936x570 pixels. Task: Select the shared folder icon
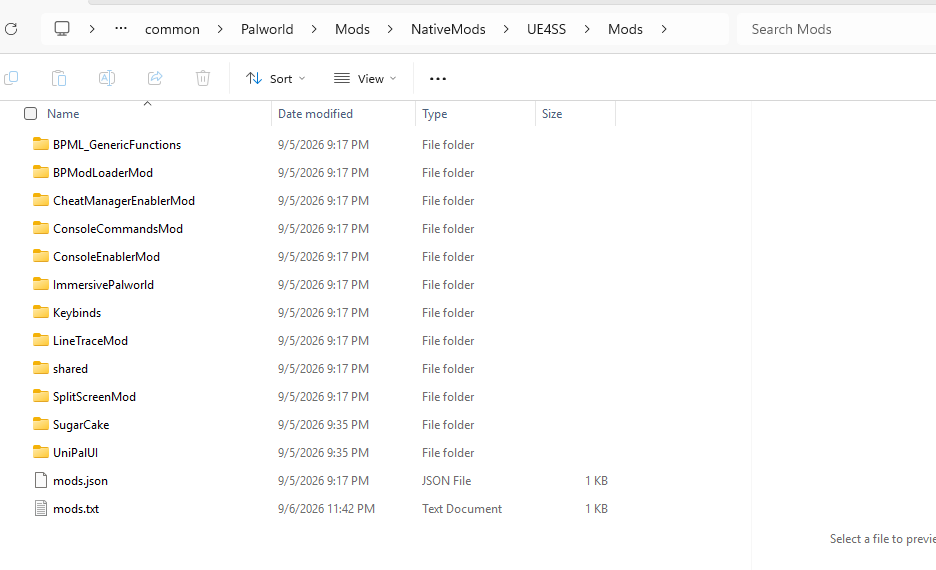click(x=41, y=368)
